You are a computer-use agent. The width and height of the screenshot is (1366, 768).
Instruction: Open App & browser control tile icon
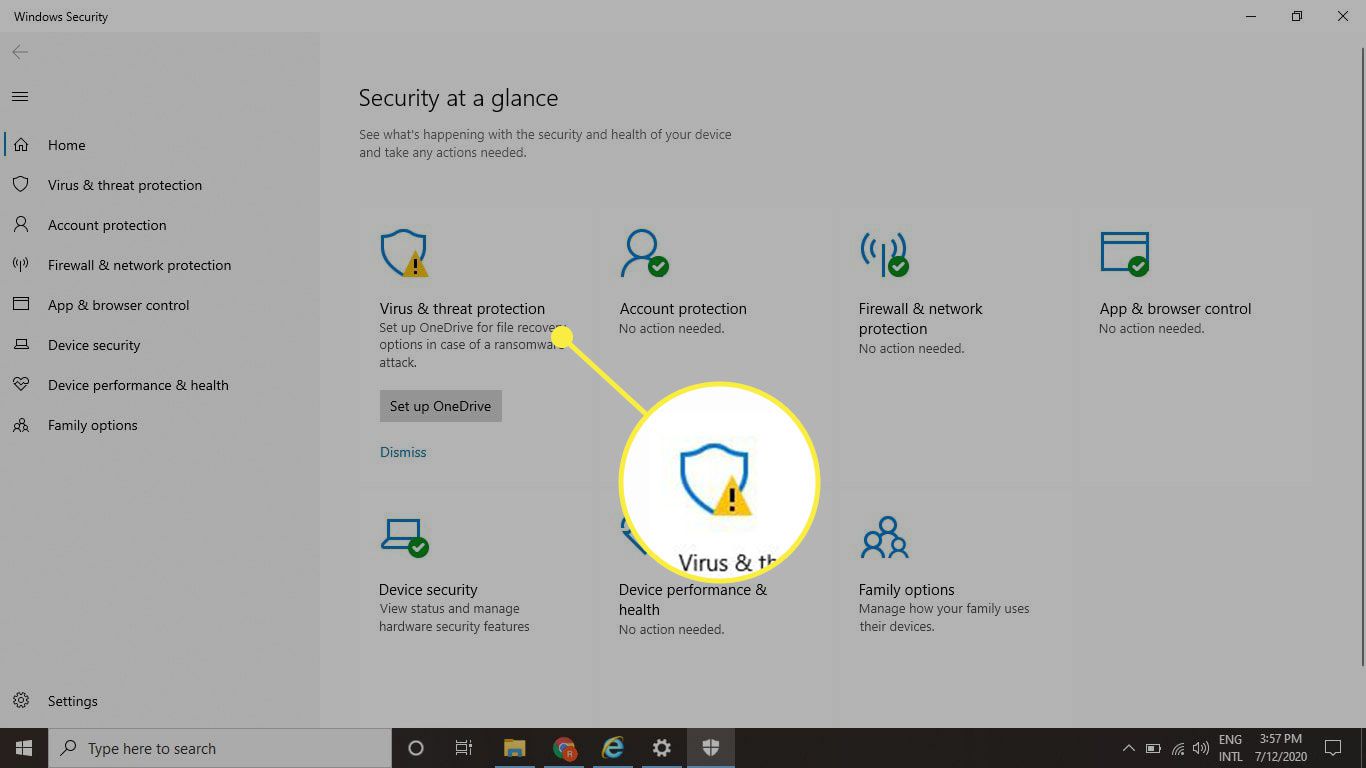point(1125,253)
